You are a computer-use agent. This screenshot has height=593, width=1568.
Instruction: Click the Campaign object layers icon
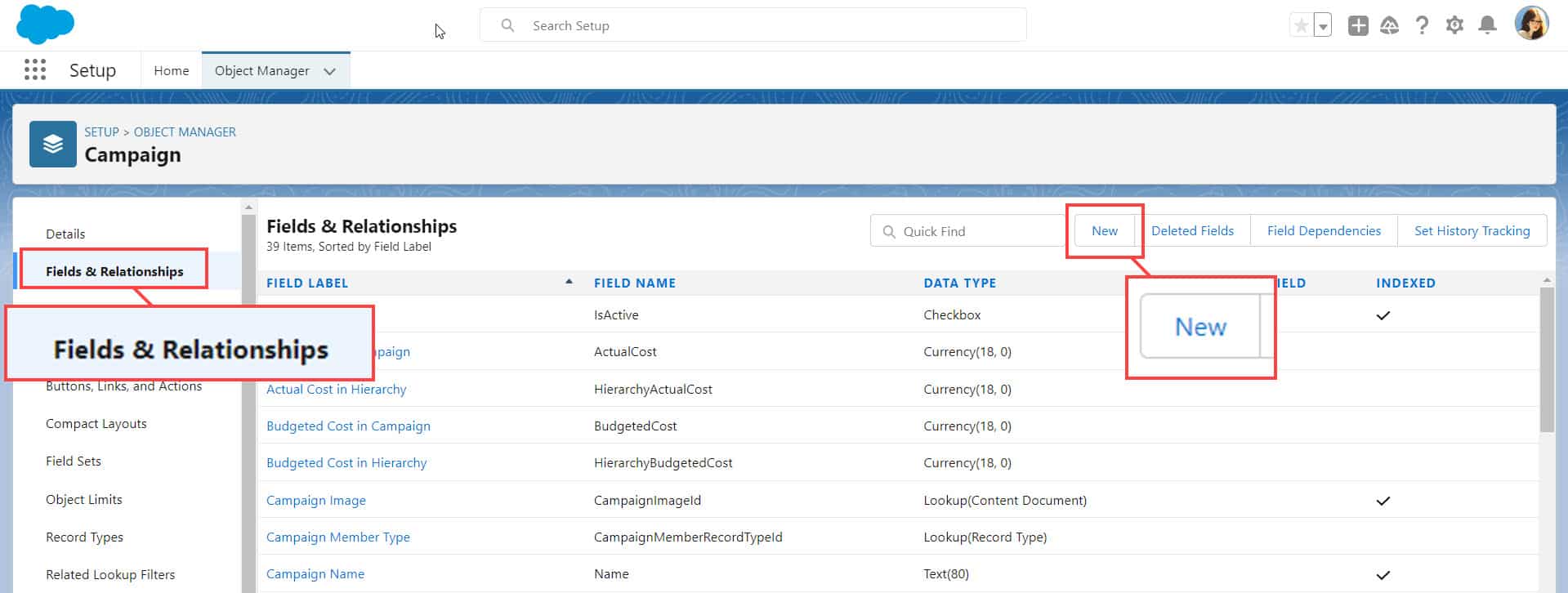coord(53,144)
